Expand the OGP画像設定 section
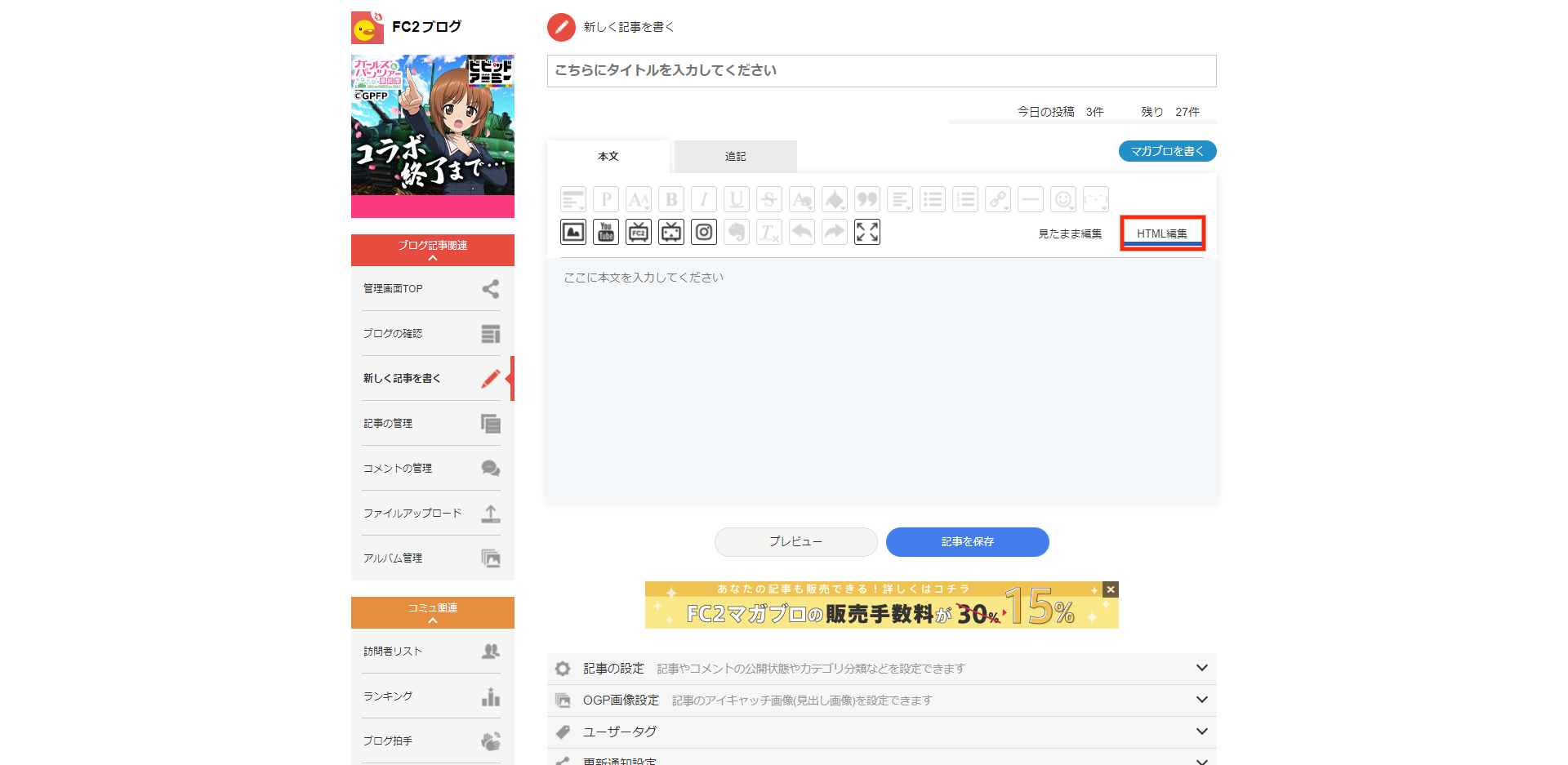1568x765 pixels. [882, 701]
